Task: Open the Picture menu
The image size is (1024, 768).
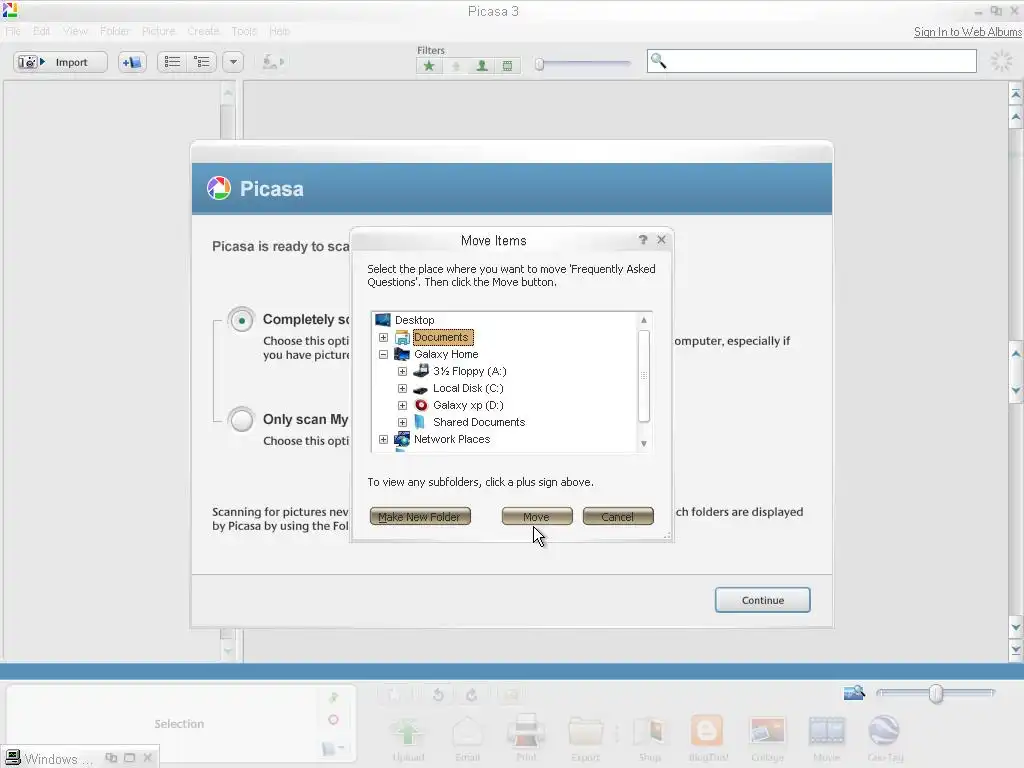Action: click(159, 31)
